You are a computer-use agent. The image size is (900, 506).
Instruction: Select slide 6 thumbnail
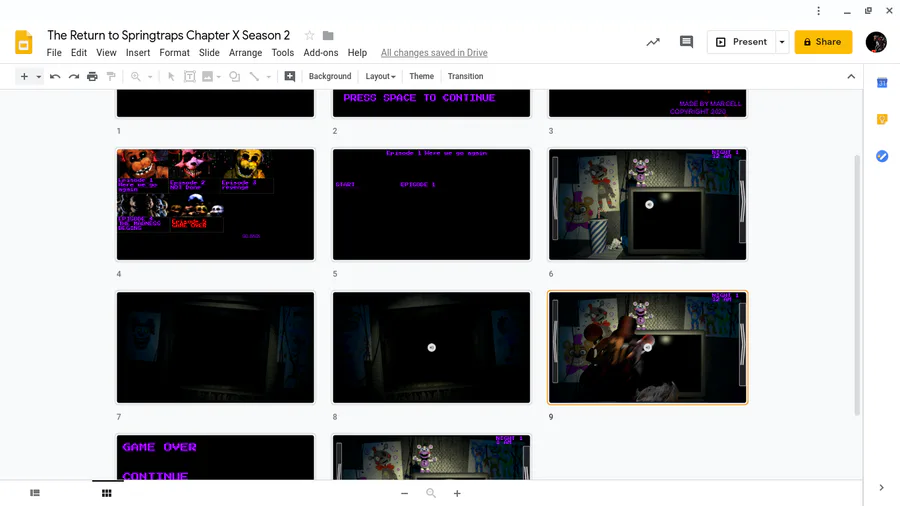click(x=647, y=204)
